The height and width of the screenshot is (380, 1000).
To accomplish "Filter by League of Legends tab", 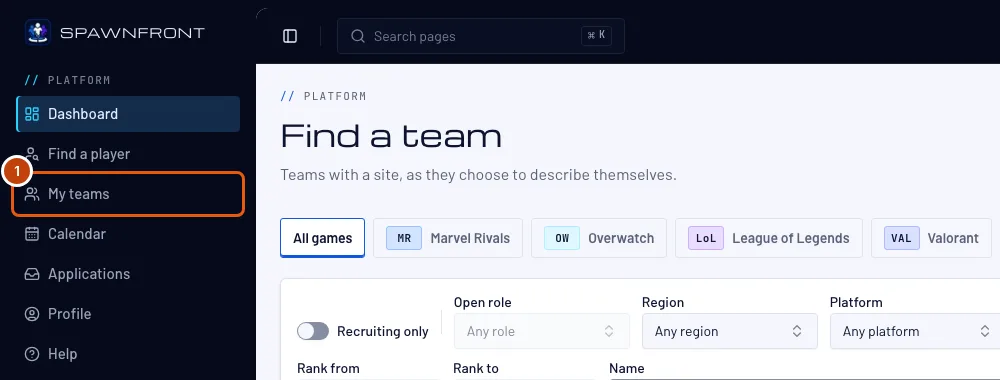I will click(769, 238).
